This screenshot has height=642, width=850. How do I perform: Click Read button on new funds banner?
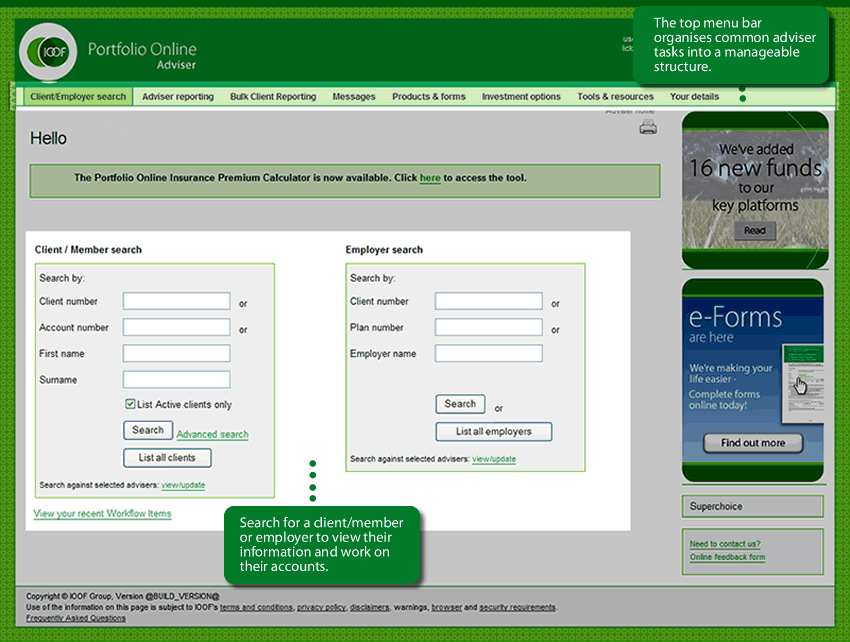tap(755, 230)
